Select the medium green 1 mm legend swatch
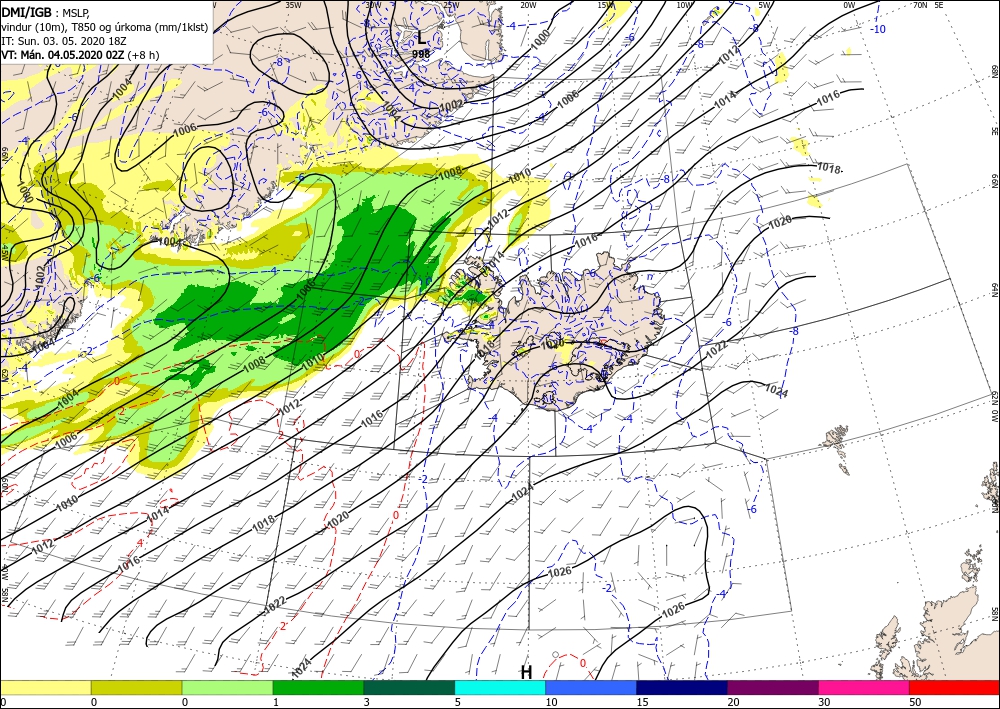 (318, 687)
